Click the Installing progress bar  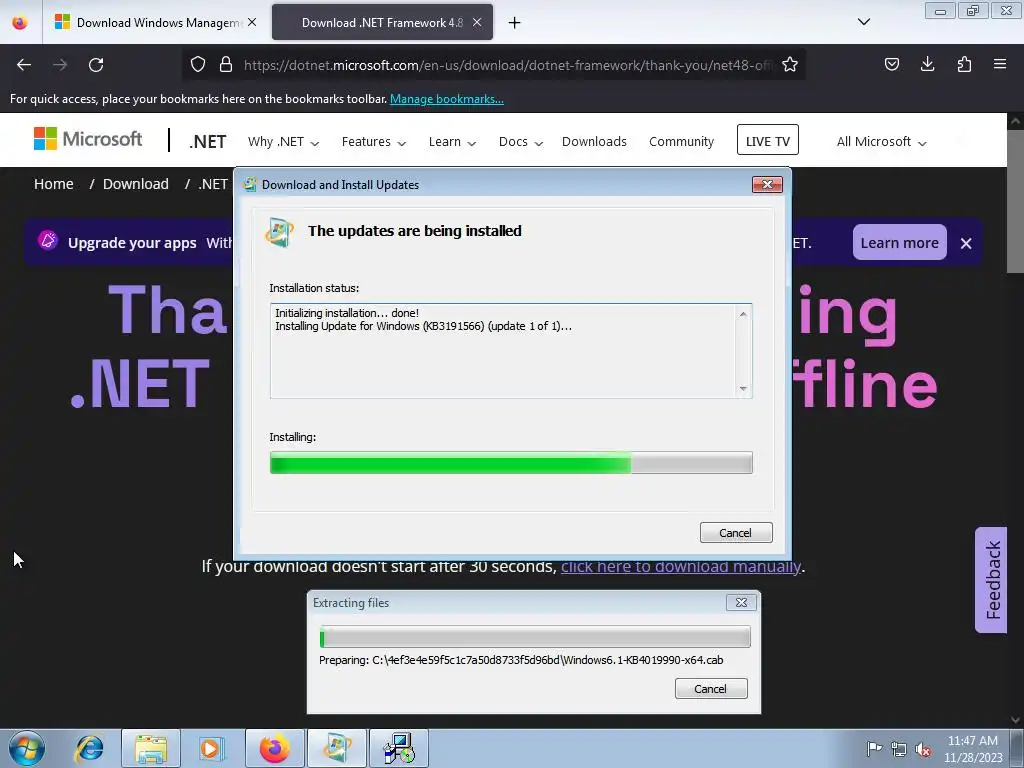coord(511,462)
